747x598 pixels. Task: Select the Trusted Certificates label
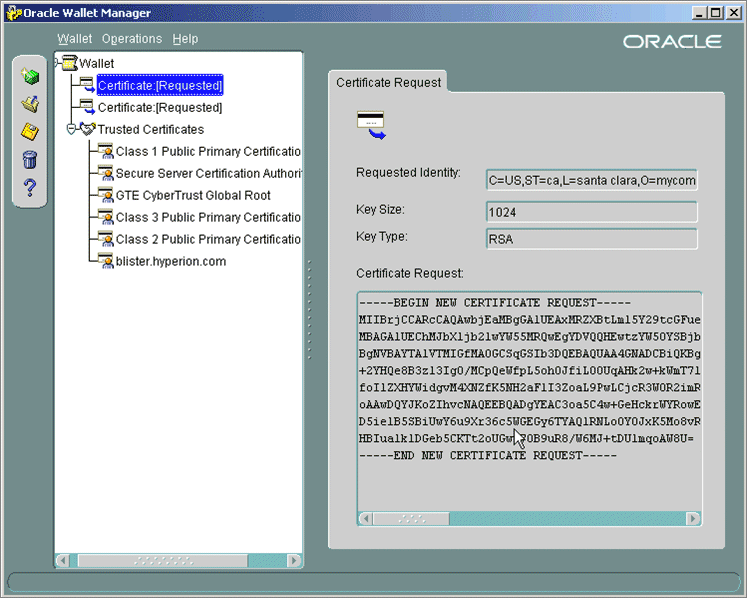click(151, 130)
